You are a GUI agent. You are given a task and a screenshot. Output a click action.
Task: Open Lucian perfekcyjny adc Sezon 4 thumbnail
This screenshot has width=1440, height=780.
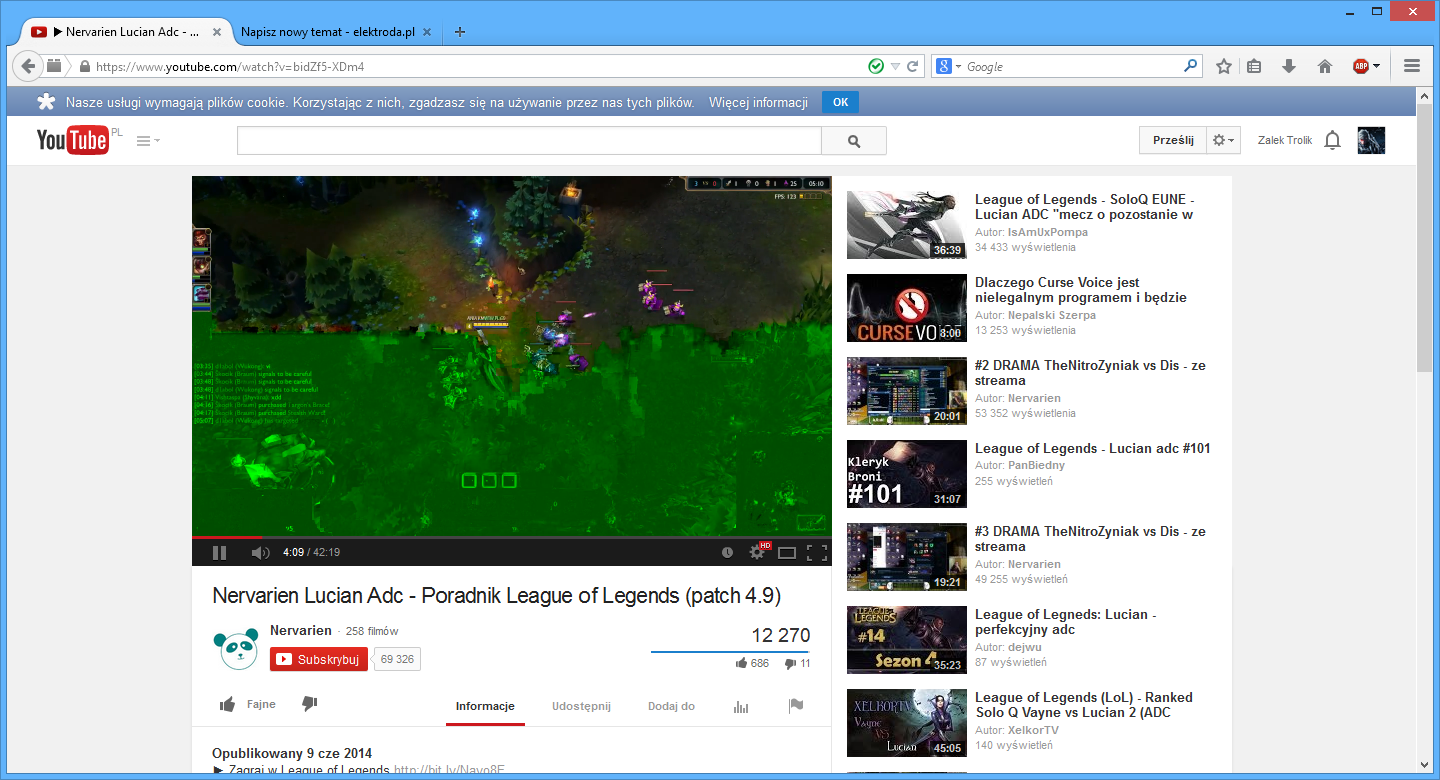coord(907,640)
